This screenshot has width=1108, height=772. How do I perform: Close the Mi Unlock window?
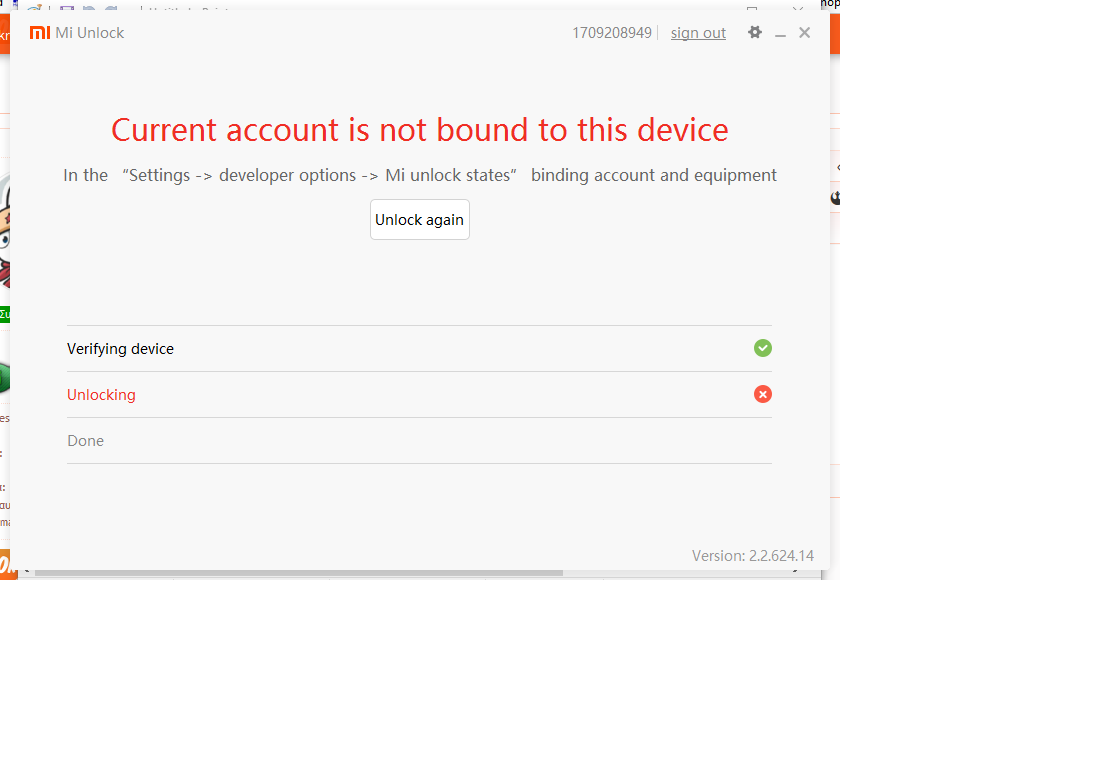[x=805, y=33]
